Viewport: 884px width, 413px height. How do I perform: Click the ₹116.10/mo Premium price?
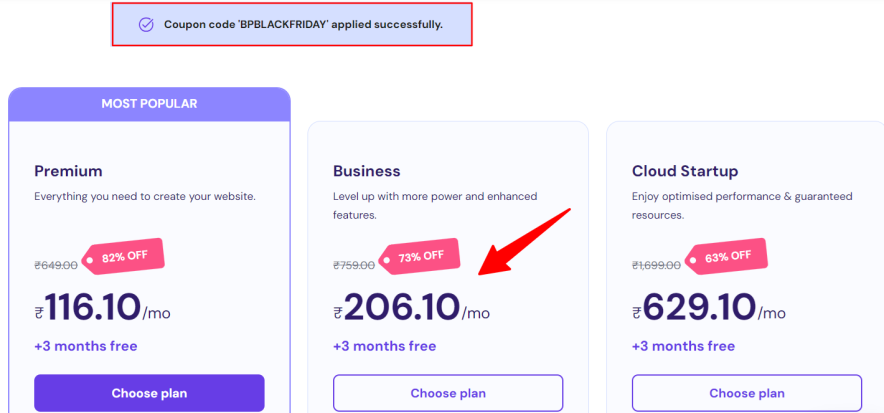pos(102,307)
